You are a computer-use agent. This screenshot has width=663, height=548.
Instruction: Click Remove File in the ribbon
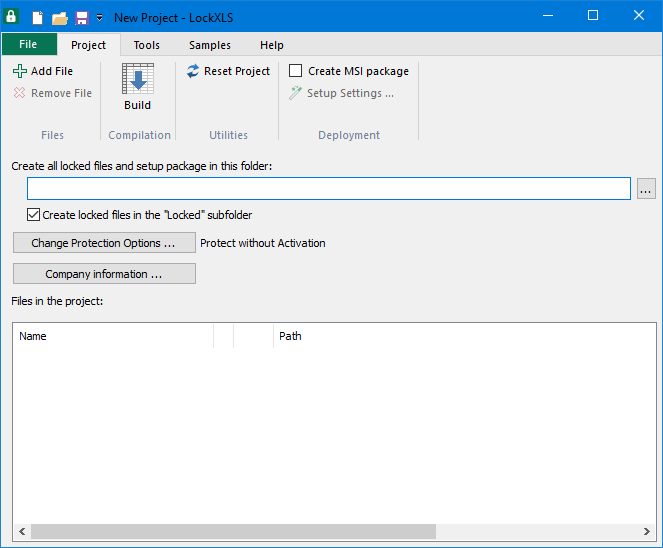coord(52,93)
